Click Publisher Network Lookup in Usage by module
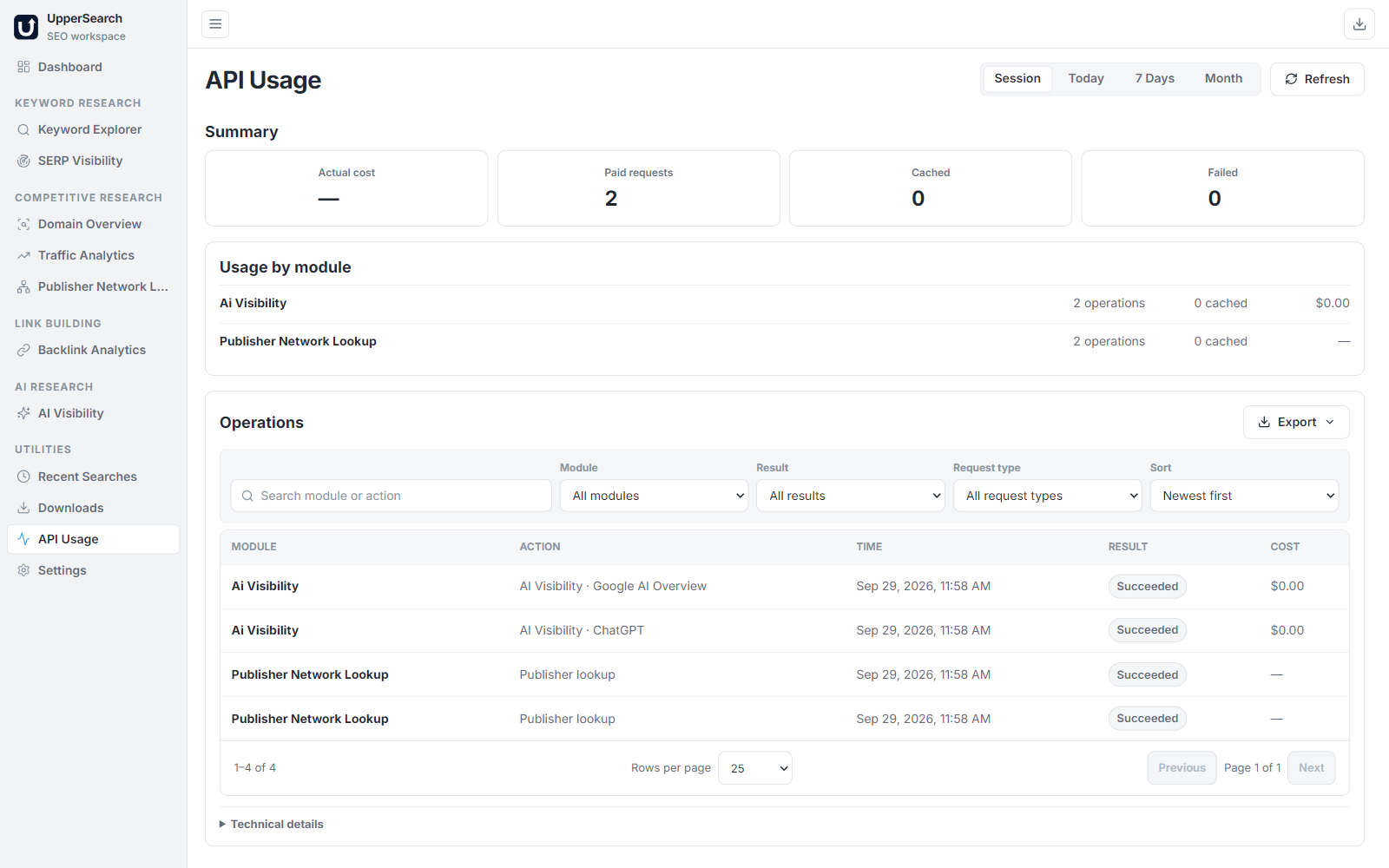The image size is (1389, 868). click(x=298, y=341)
